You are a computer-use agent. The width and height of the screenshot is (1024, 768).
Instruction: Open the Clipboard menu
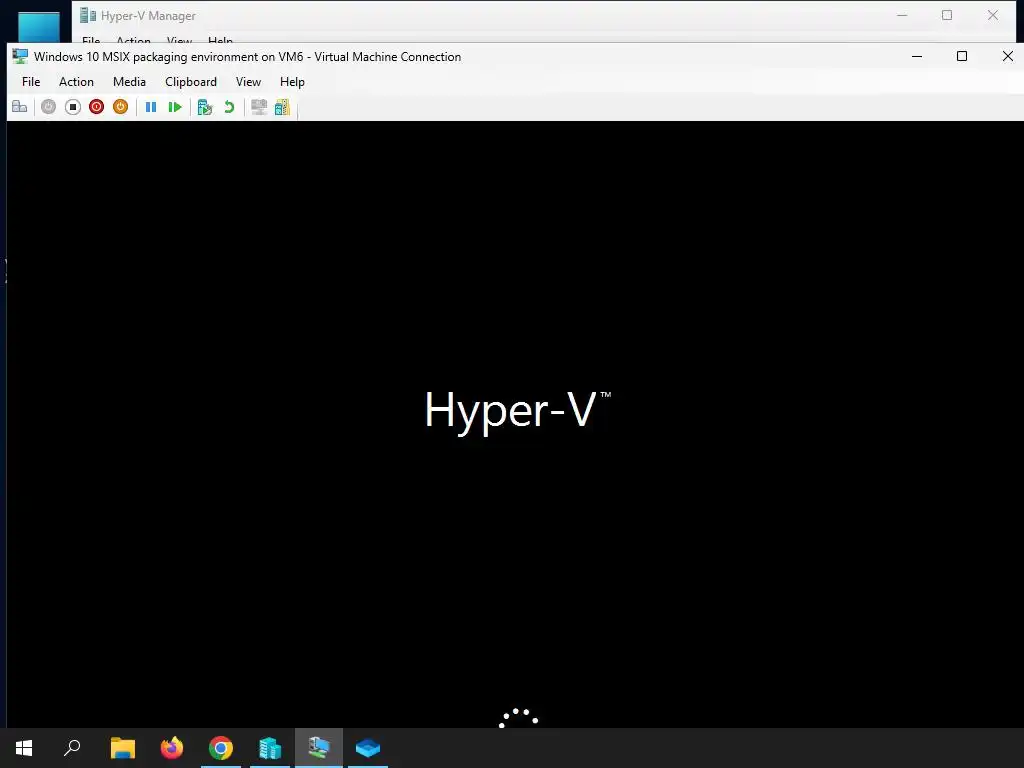click(x=191, y=82)
